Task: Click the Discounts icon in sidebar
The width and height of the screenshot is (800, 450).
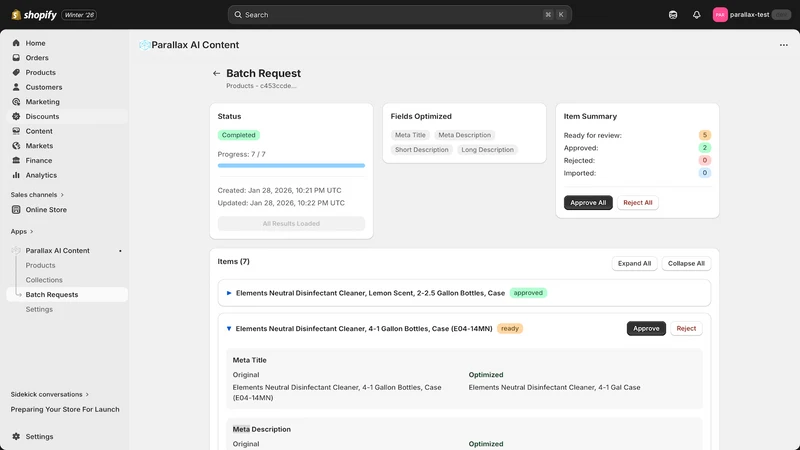Action: (16, 116)
